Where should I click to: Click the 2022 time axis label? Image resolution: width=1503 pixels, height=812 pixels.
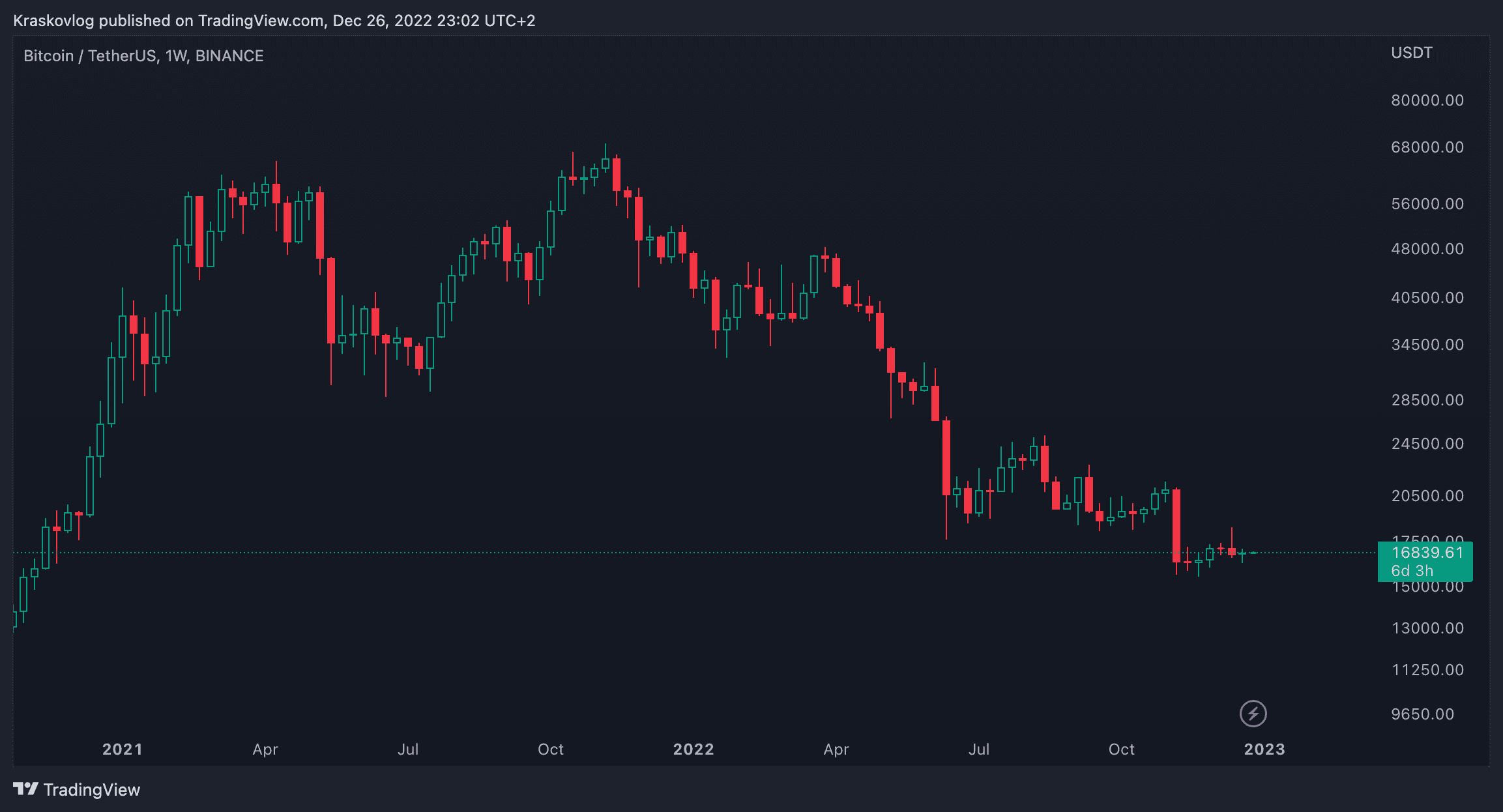click(693, 749)
